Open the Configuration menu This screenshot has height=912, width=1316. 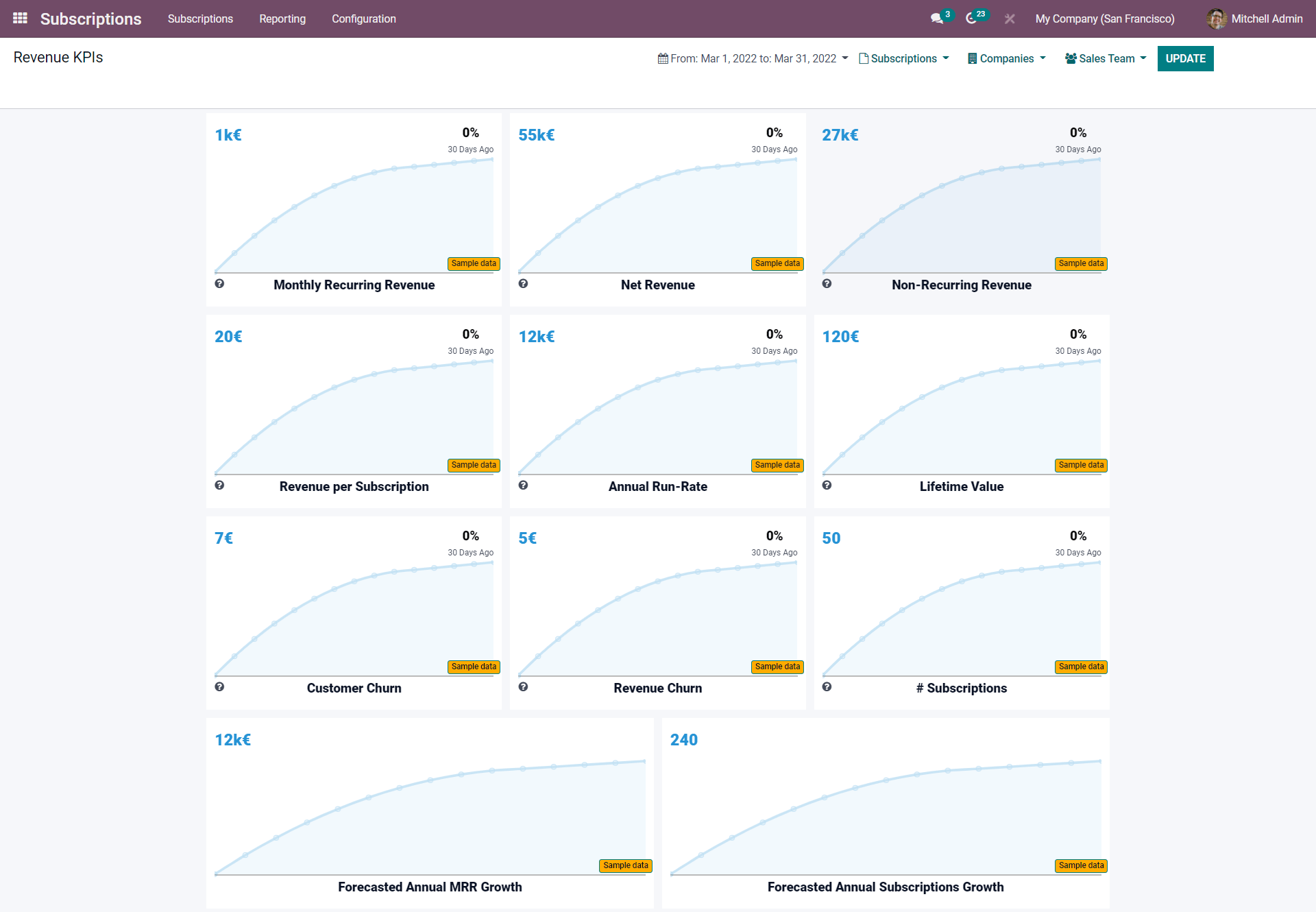[x=363, y=18]
